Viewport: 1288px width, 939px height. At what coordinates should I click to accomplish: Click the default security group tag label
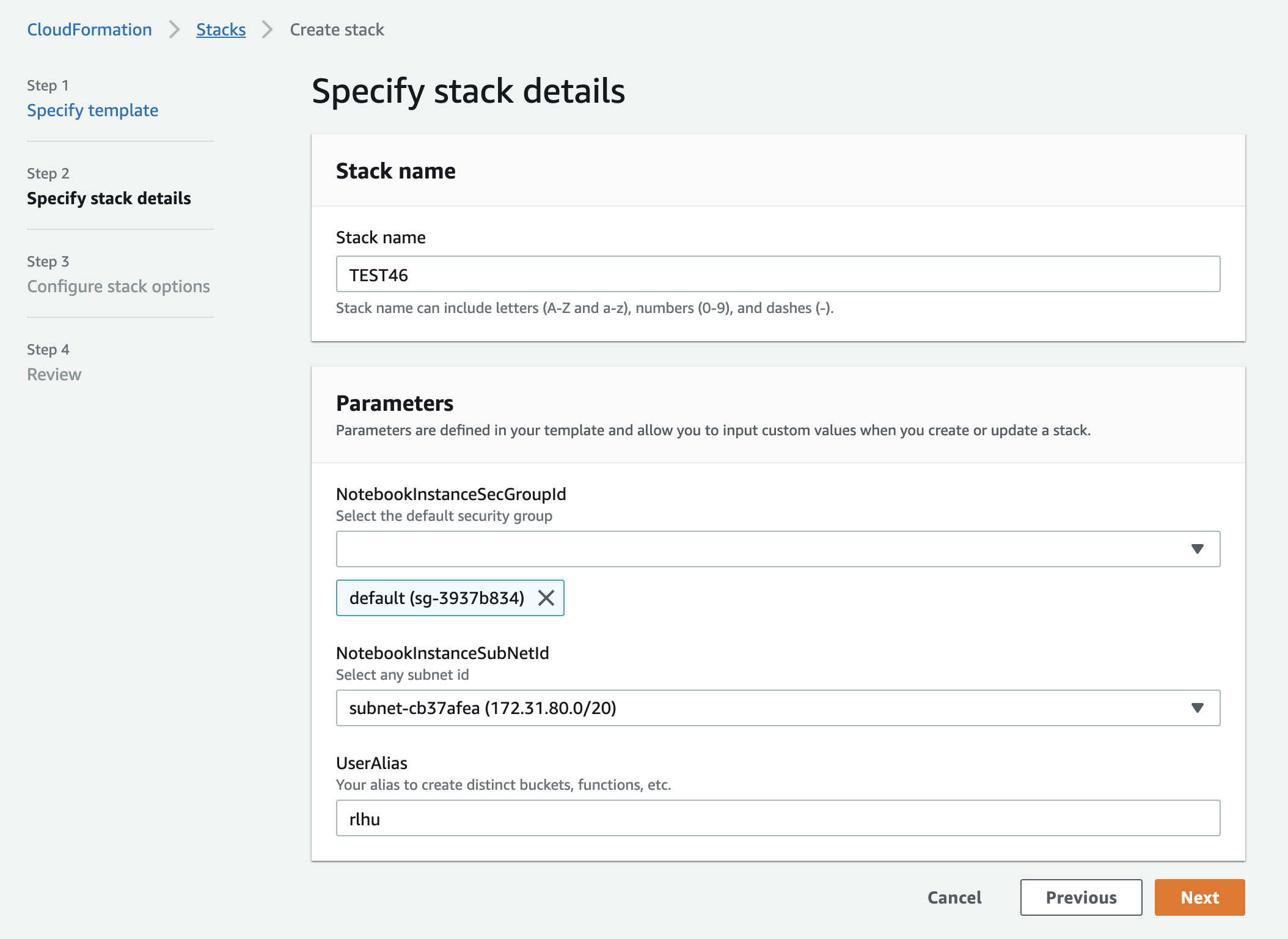pos(436,598)
